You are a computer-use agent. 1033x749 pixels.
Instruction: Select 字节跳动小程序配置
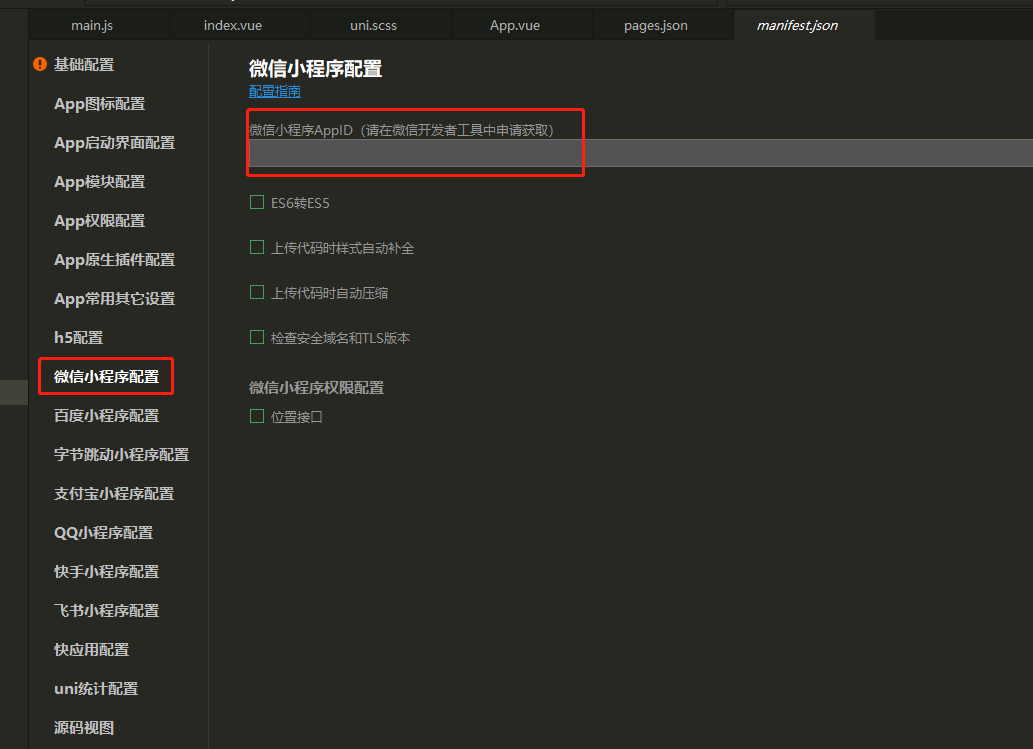pyautogui.click(x=121, y=455)
